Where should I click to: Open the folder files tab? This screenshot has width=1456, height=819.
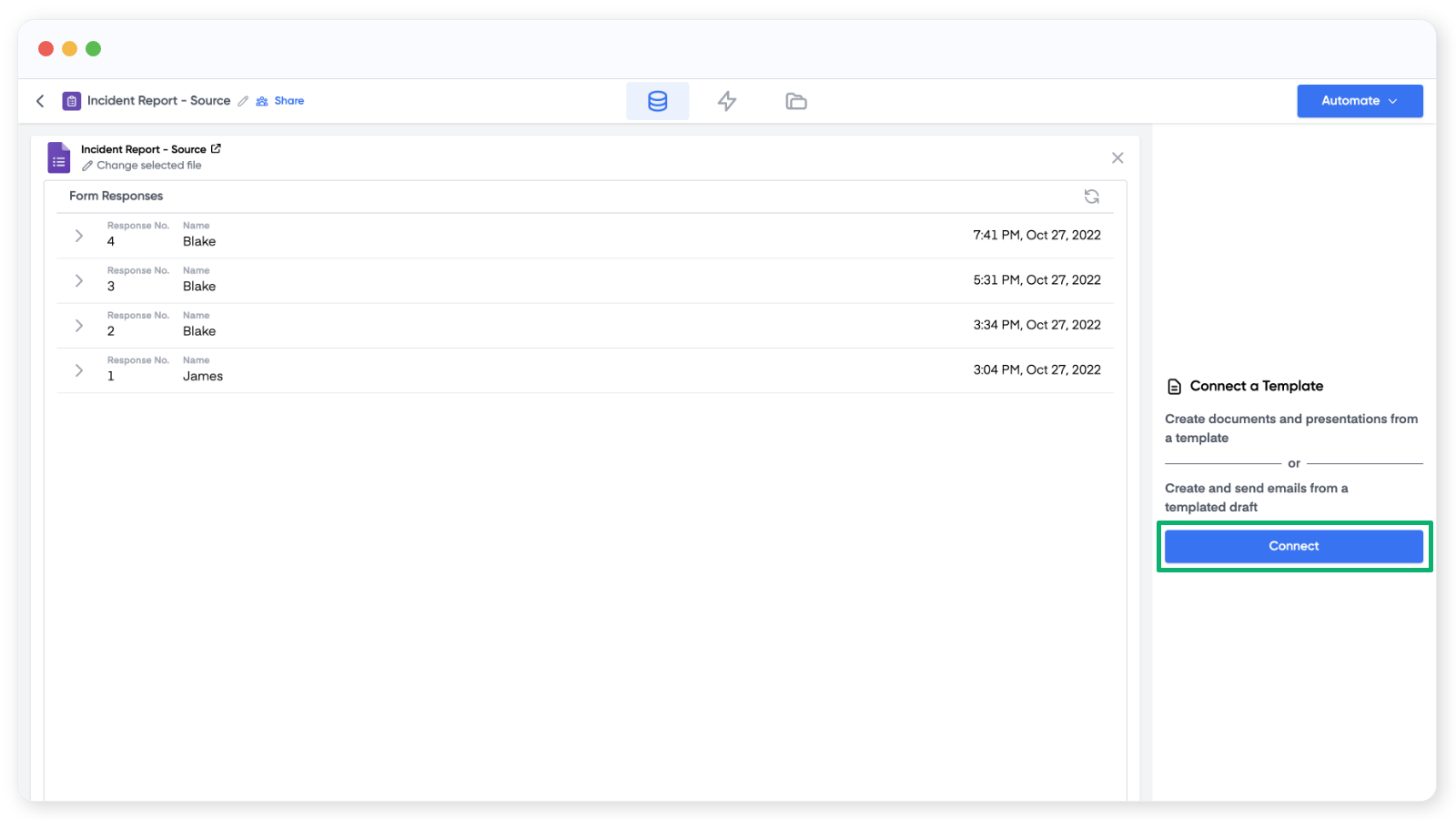(x=796, y=101)
